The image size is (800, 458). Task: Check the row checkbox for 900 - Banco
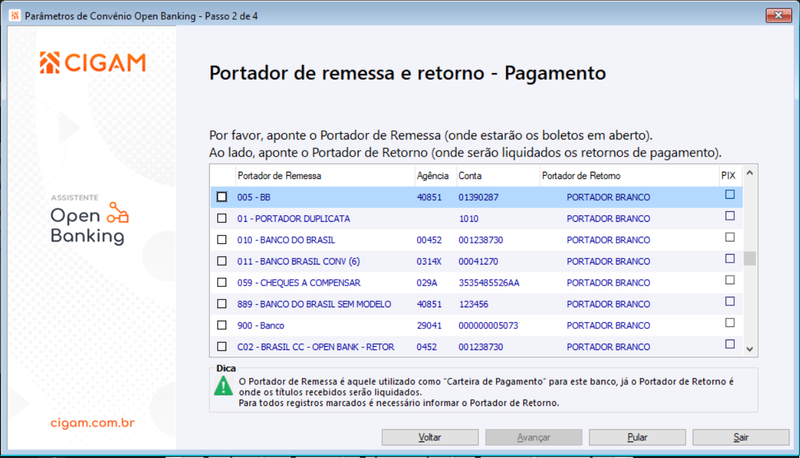[221, 325]
